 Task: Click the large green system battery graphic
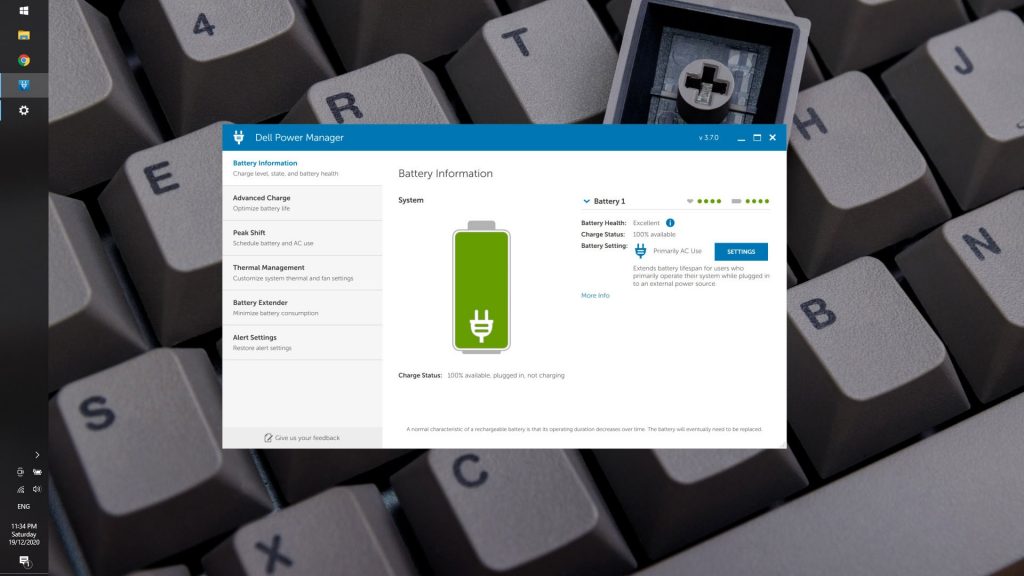(x=481, y=287)
